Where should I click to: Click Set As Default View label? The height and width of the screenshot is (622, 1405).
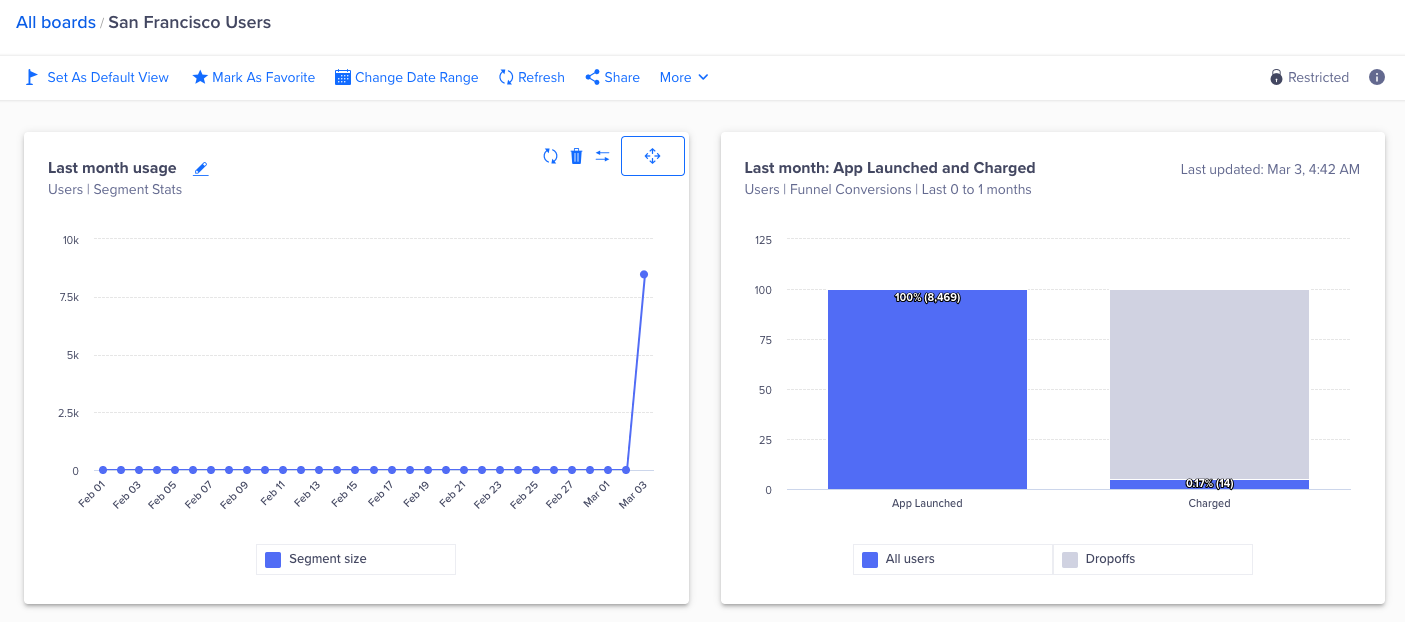108,77
